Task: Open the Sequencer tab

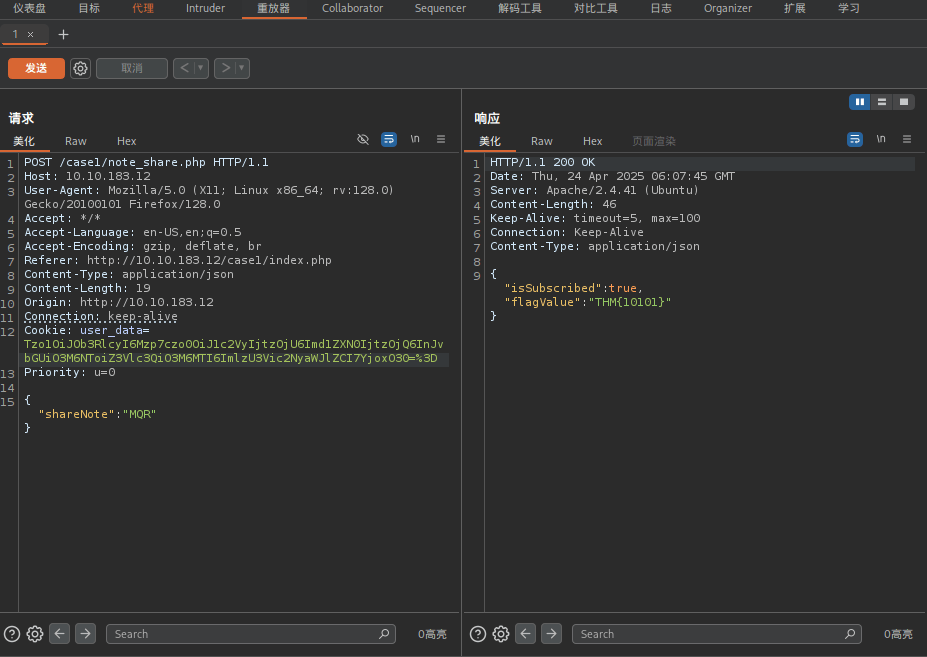Action: pos(440,8)
